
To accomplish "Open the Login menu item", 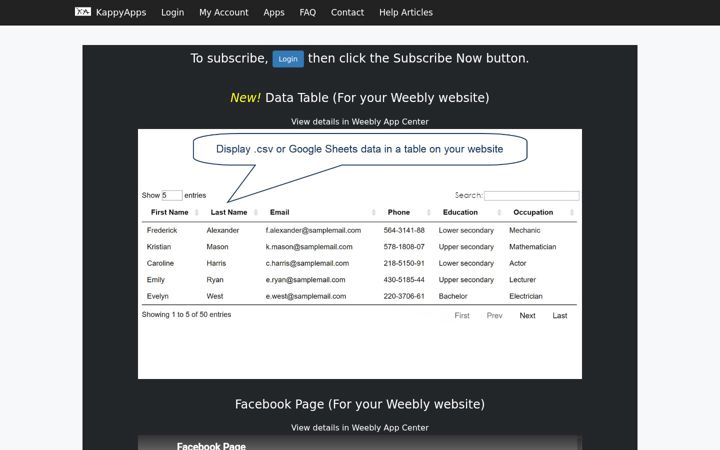I will 173,12.
